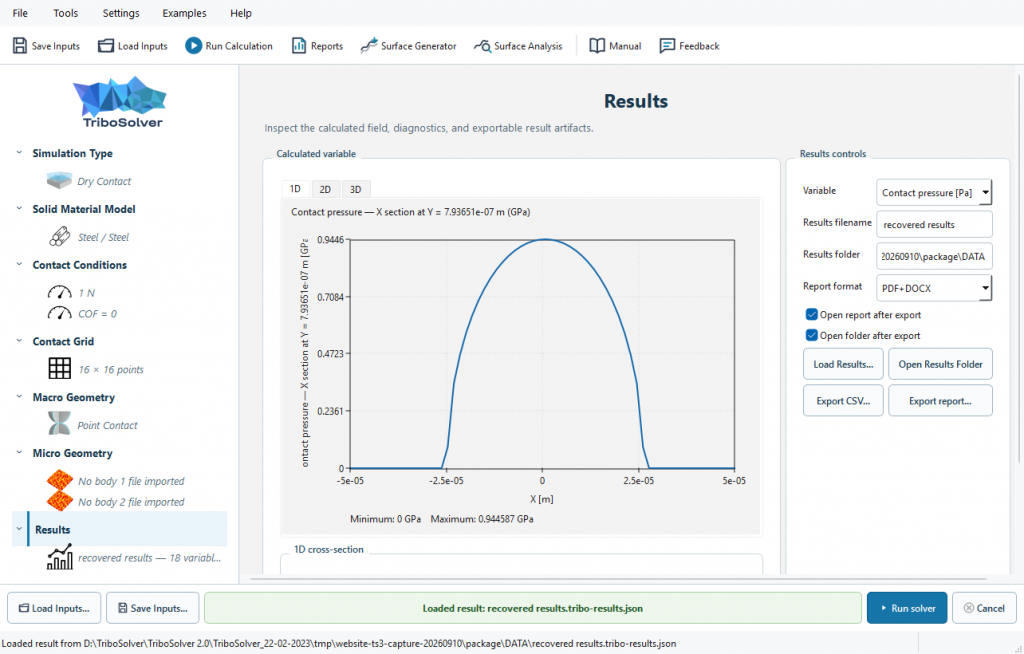Collapse the Results tree section
1024x654 pixels.
[19, 529]
